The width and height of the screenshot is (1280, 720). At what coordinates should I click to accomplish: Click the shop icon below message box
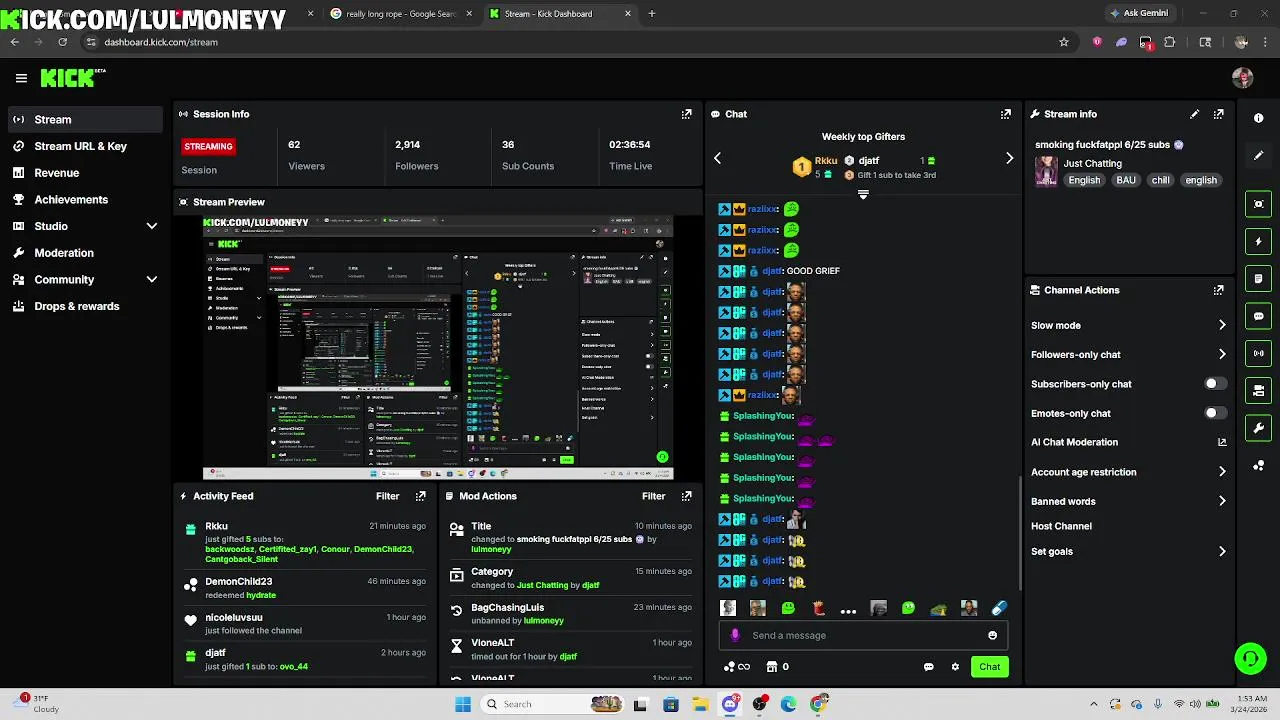click(772, 667)
